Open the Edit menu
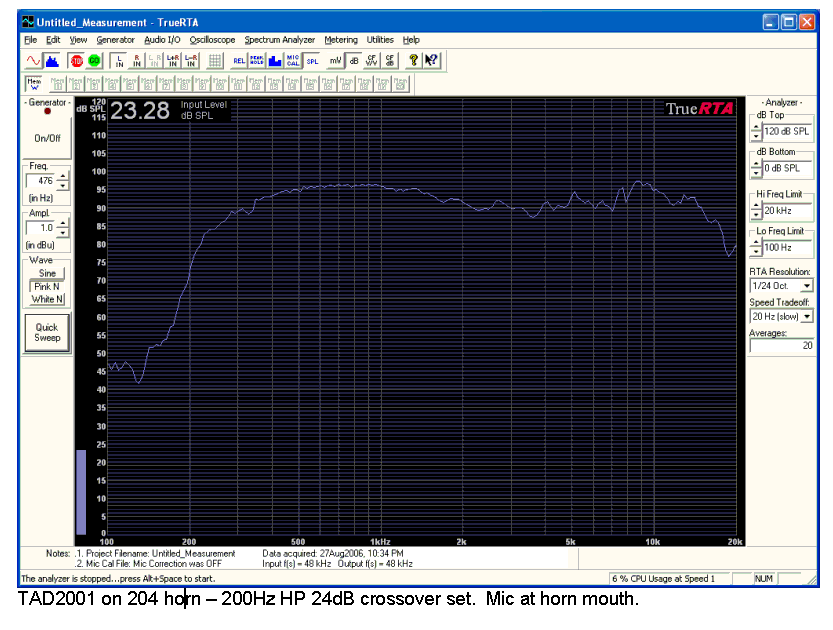 [x=53, y=40]
